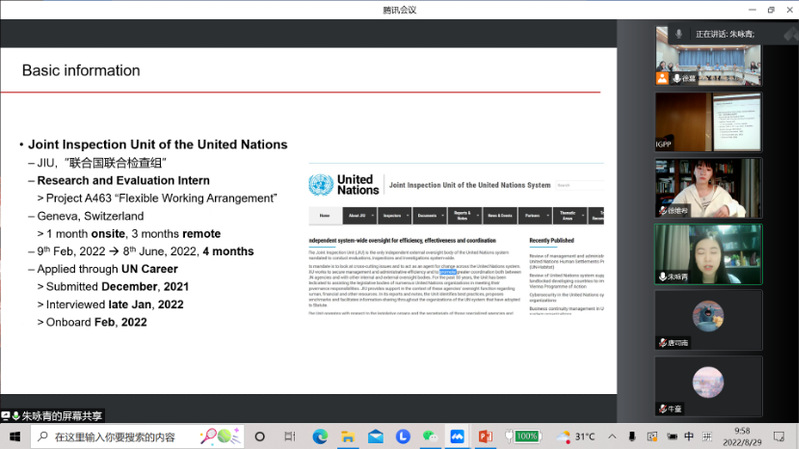Select the participant tile with pink avatar
This screenshot has width=799, height=449.
click(x=708, y=386)
